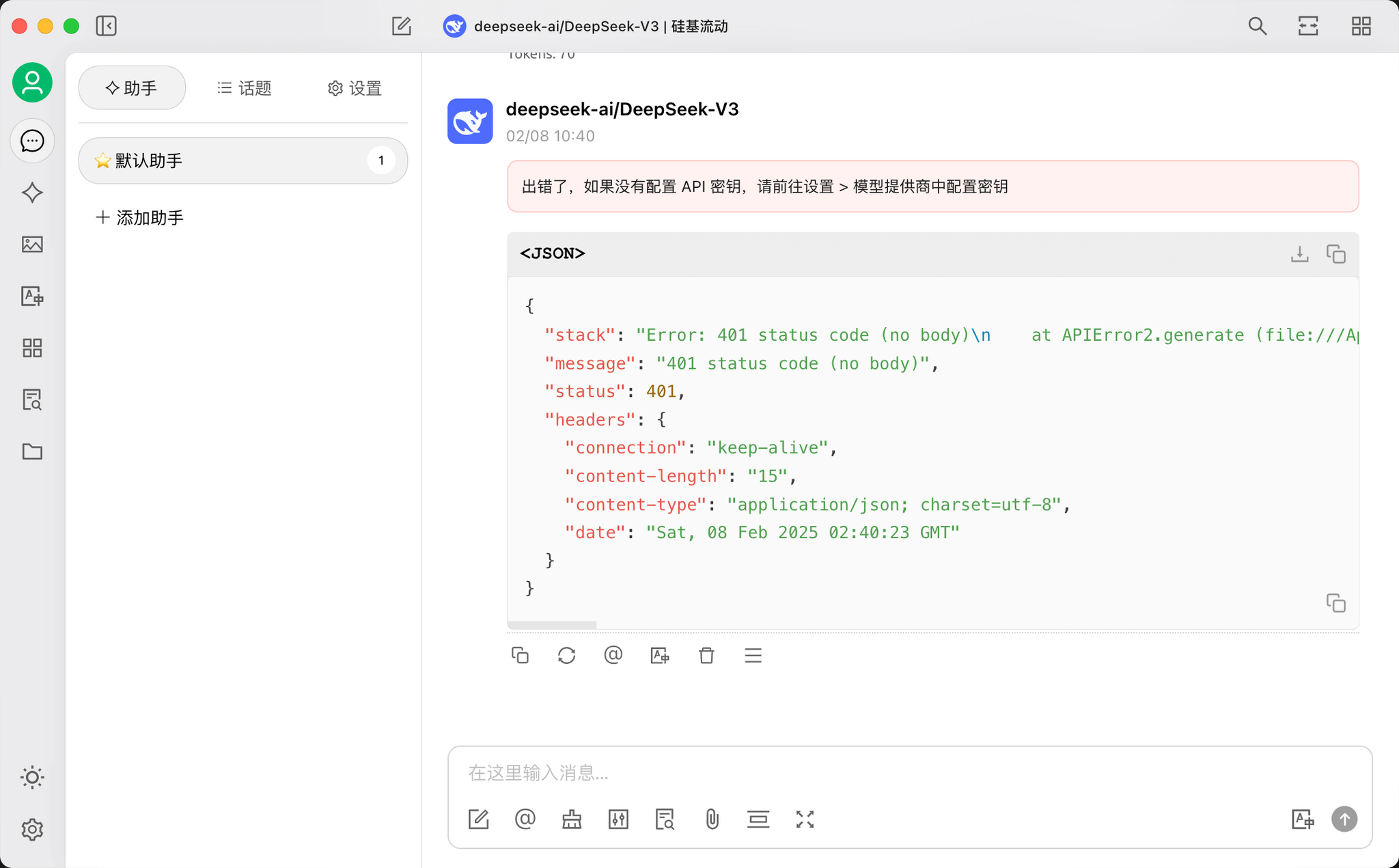Click new topic icon in input toolbar
The image size is (1399, 868).
[478, 819]
